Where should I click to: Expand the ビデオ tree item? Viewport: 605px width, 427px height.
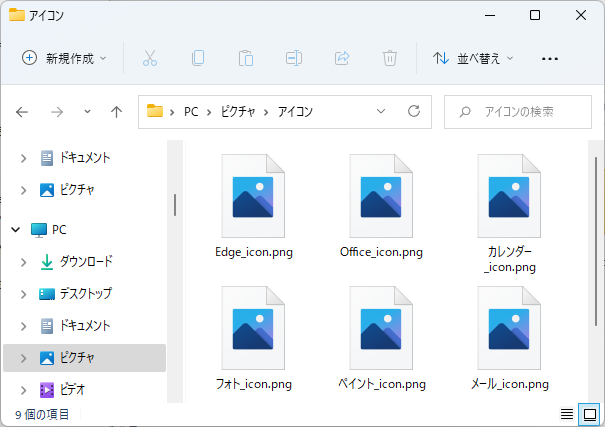24,390
